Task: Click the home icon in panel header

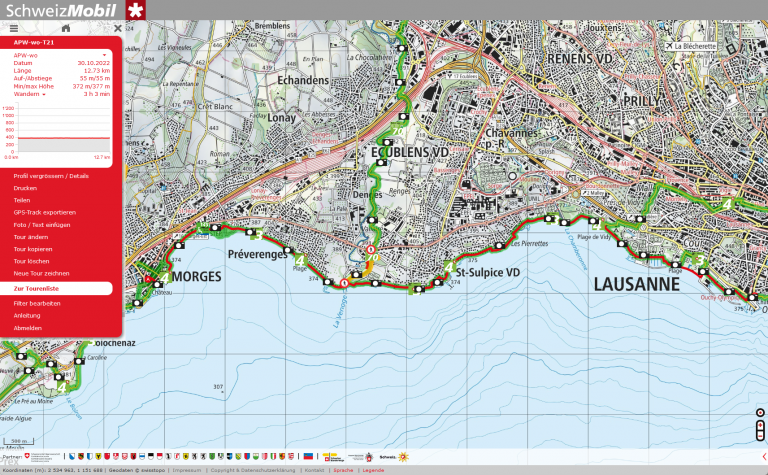Action: tap(66, 29)
